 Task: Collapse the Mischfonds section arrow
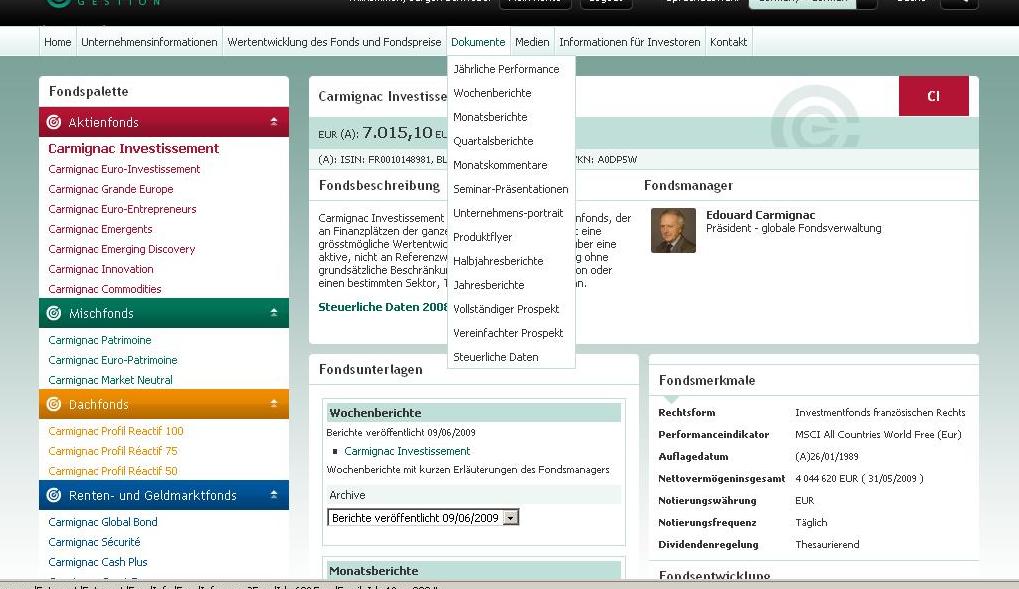274,313
